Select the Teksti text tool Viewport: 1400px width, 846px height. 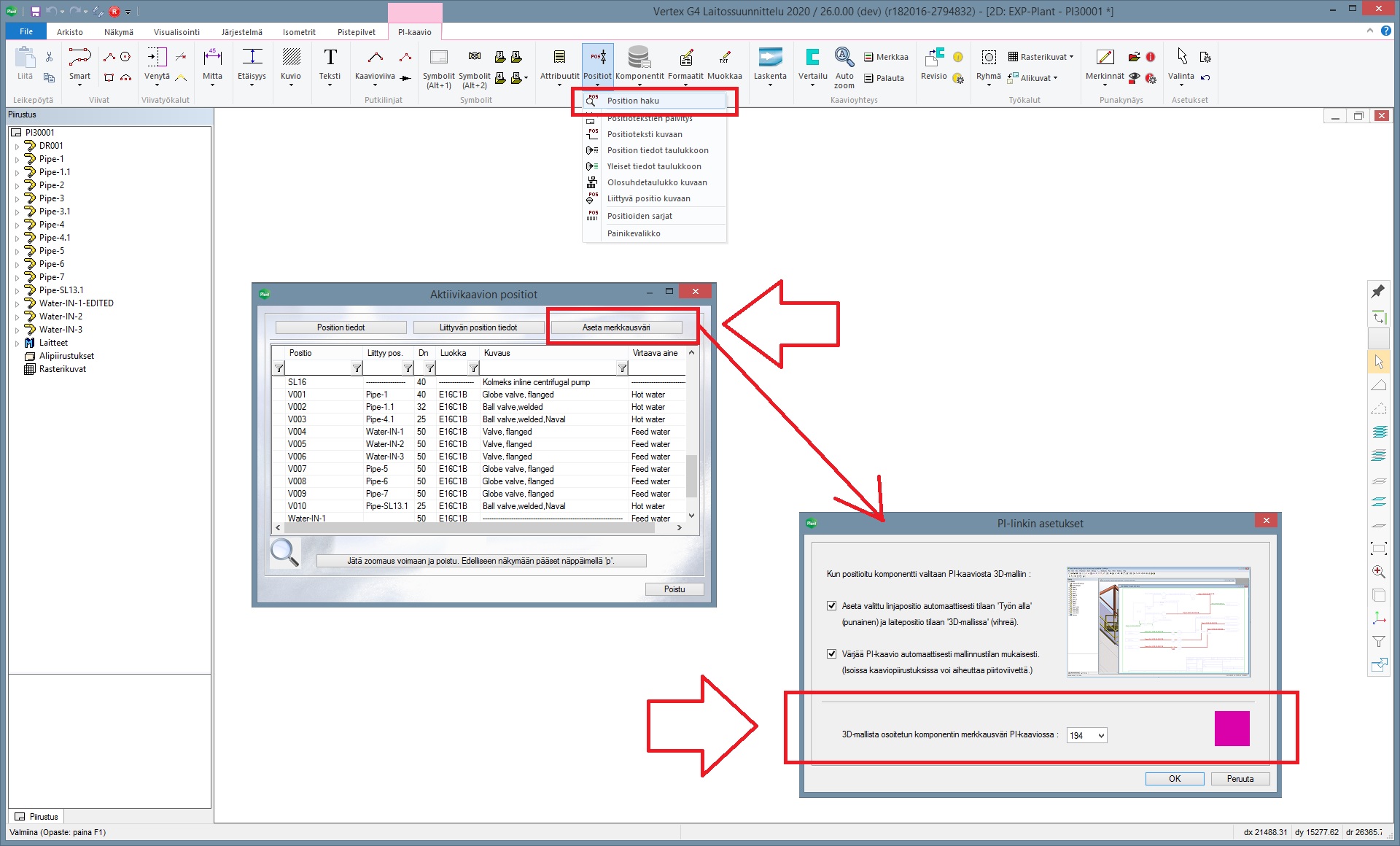pos(330,58)
